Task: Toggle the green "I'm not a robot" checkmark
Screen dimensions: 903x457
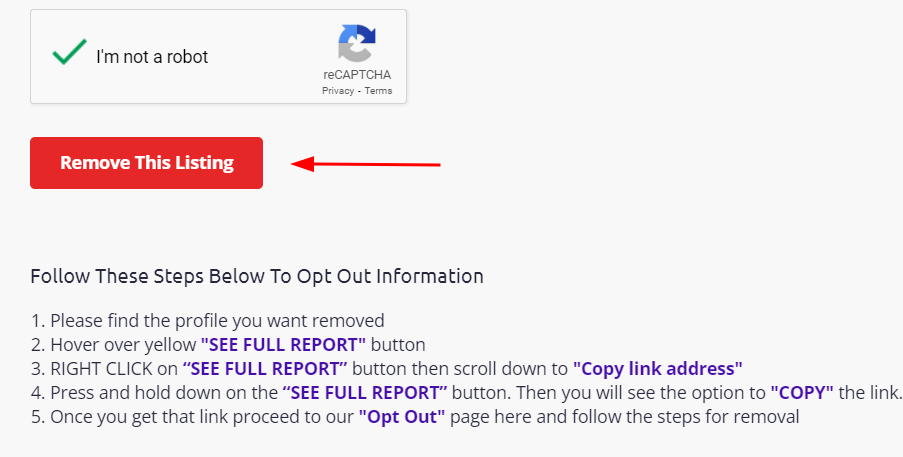Action: pyautogui.click(x=70, y=52)
